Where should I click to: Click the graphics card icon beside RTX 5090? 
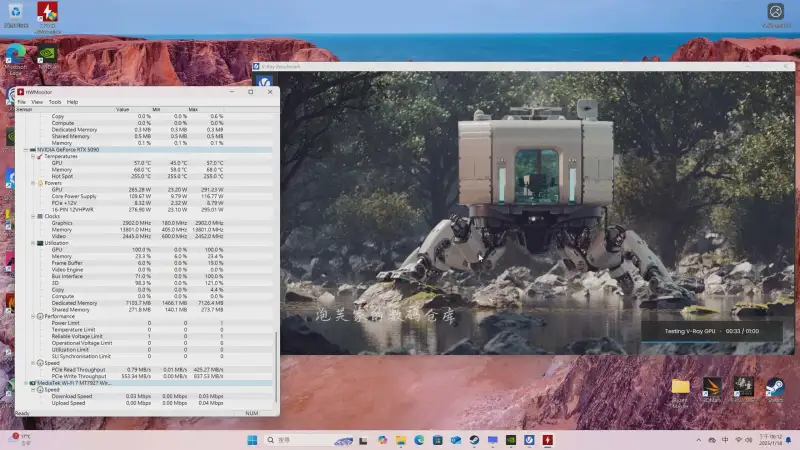[x=33, y=150]
